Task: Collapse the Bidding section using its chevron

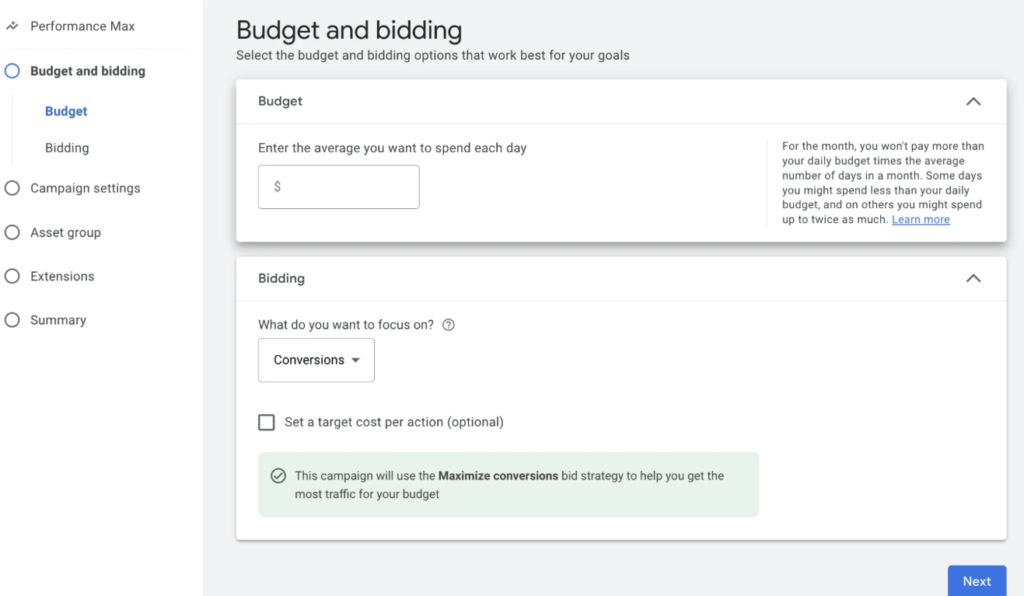Action: pyautogui.click(x=973, y=278)
